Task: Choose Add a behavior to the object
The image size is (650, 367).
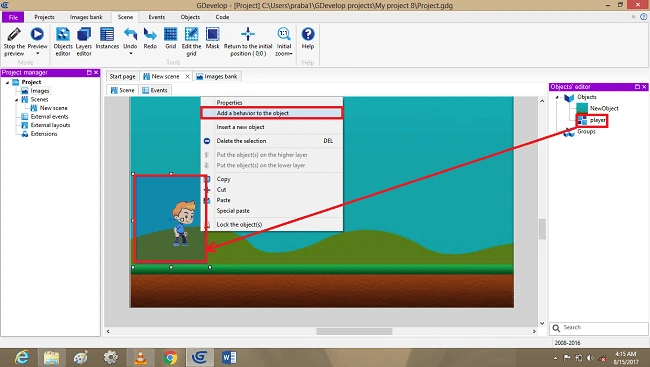Action: pyautogui.click(x=272, y=113)
